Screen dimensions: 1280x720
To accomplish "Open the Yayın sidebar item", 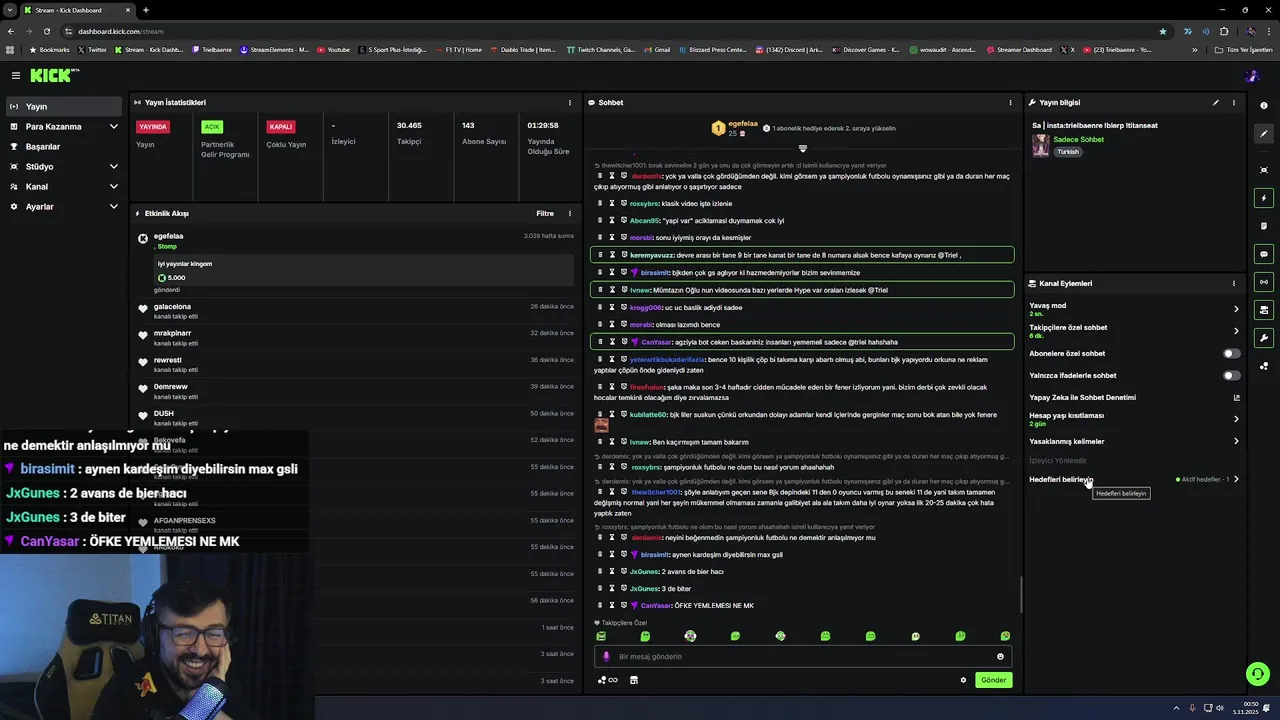I will 62,106.
